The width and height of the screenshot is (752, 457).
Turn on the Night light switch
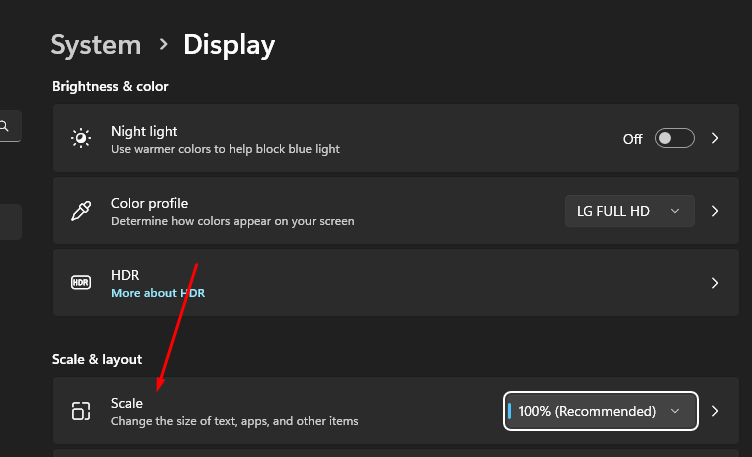[674, 138]
